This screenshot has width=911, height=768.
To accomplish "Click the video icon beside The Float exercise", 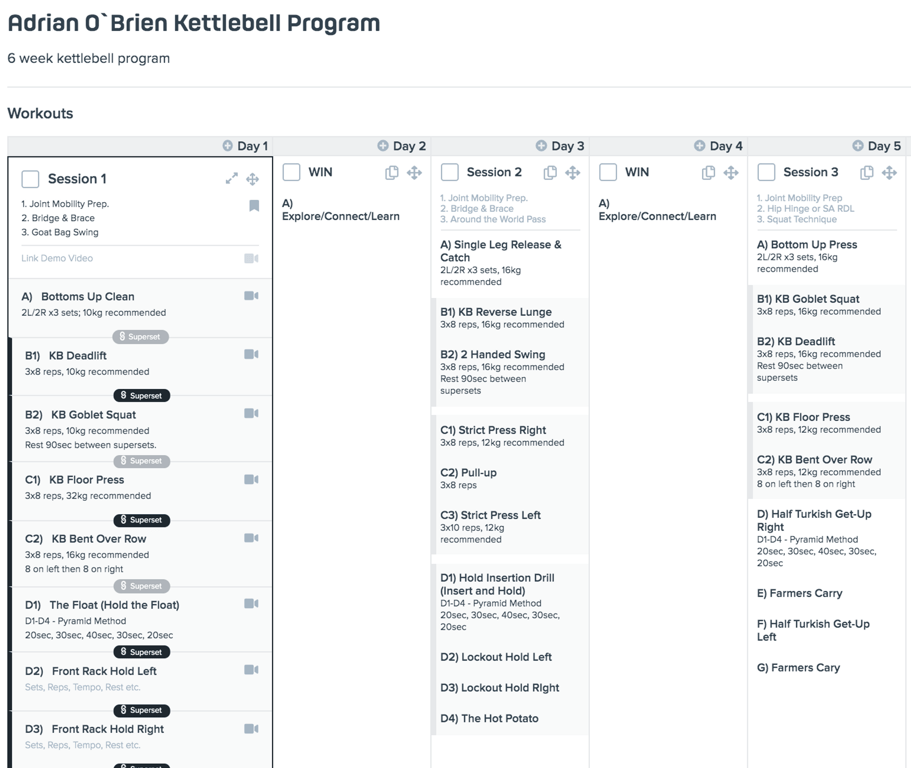I will pos(251,604).
